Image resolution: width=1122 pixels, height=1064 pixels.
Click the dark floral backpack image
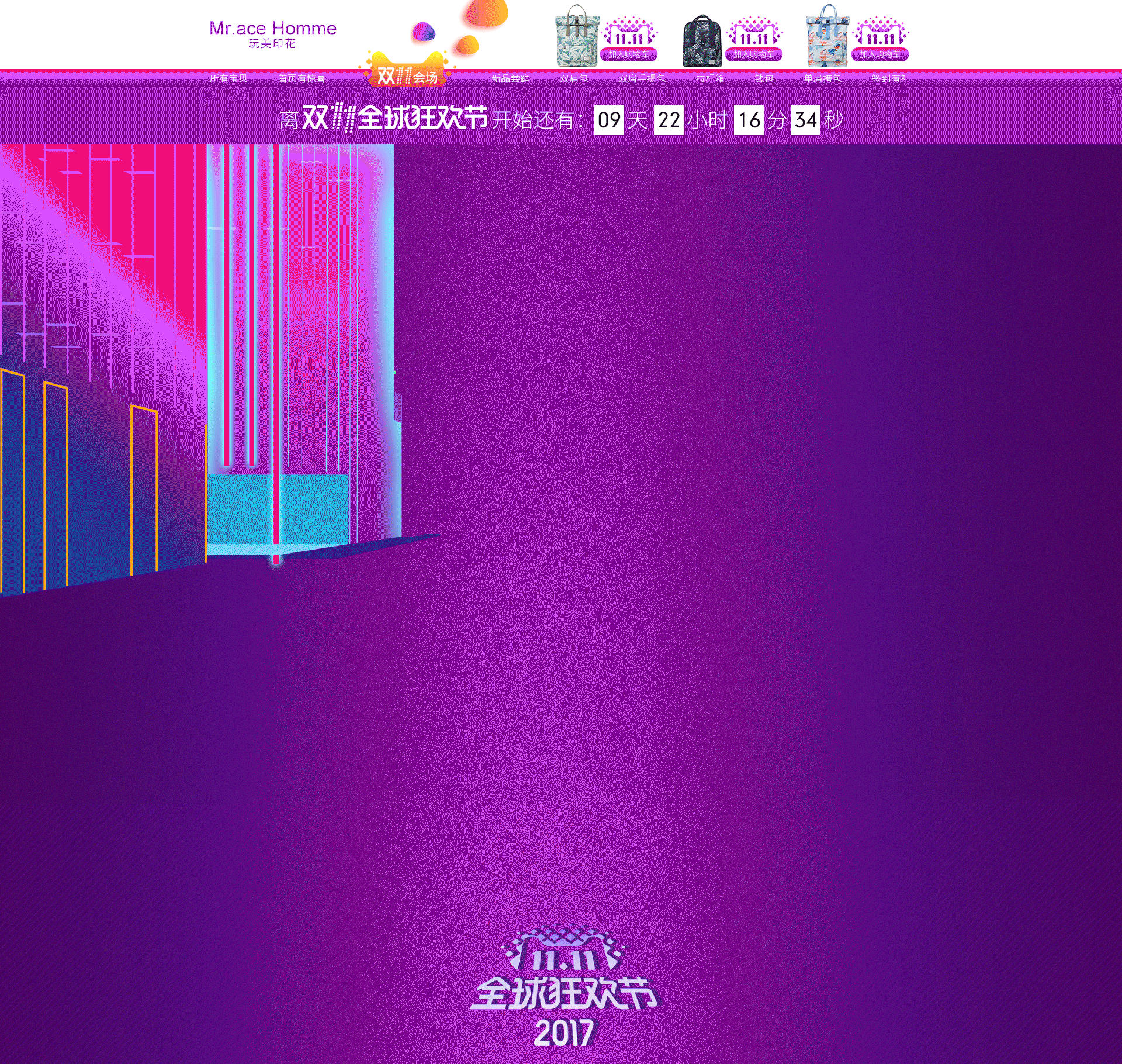pos(702,41)
